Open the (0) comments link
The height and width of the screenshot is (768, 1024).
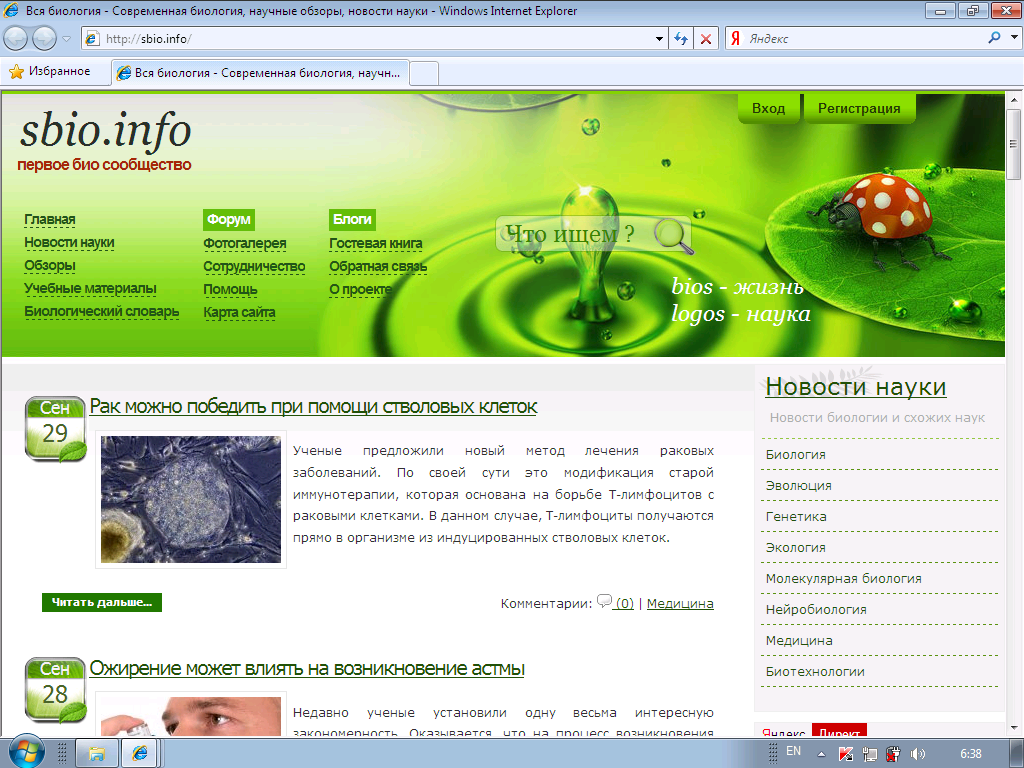[x=624, y=603]
